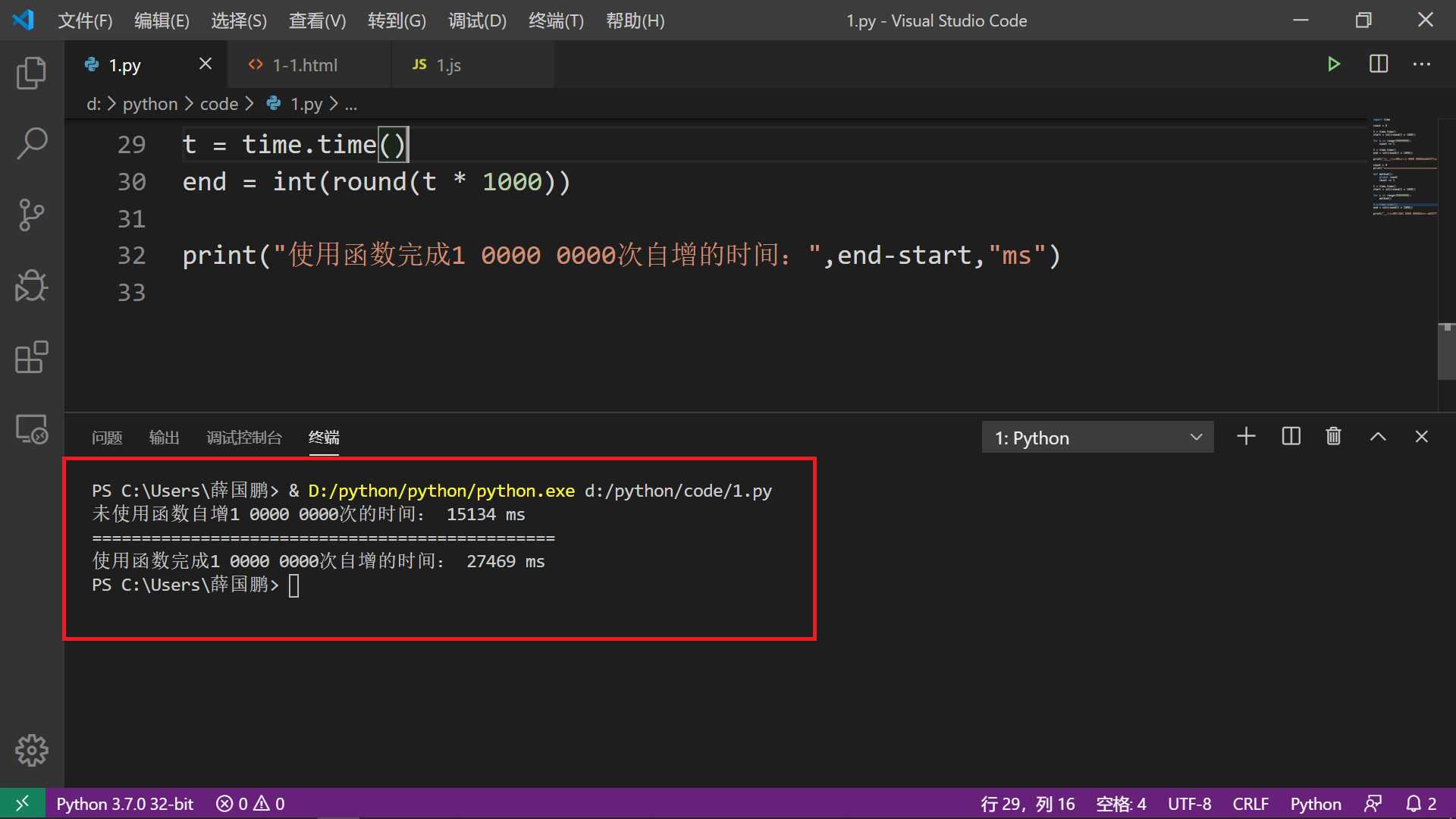1456x819 pixels.
Task: Open the 终端(T) menu
Action: click(556, 20)
